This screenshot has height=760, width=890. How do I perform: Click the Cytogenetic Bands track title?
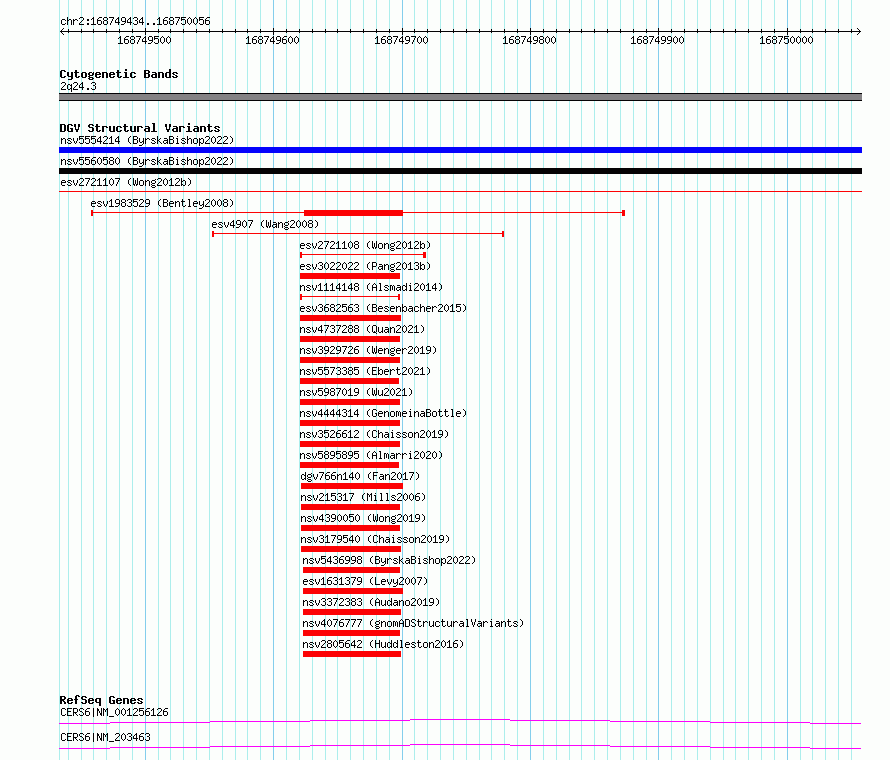click(x=119, y=74)
